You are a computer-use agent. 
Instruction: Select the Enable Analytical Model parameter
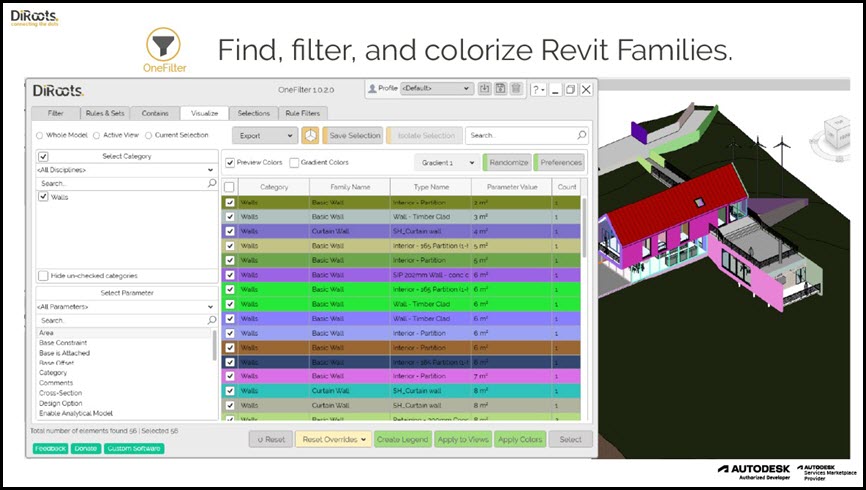(124, 413)
